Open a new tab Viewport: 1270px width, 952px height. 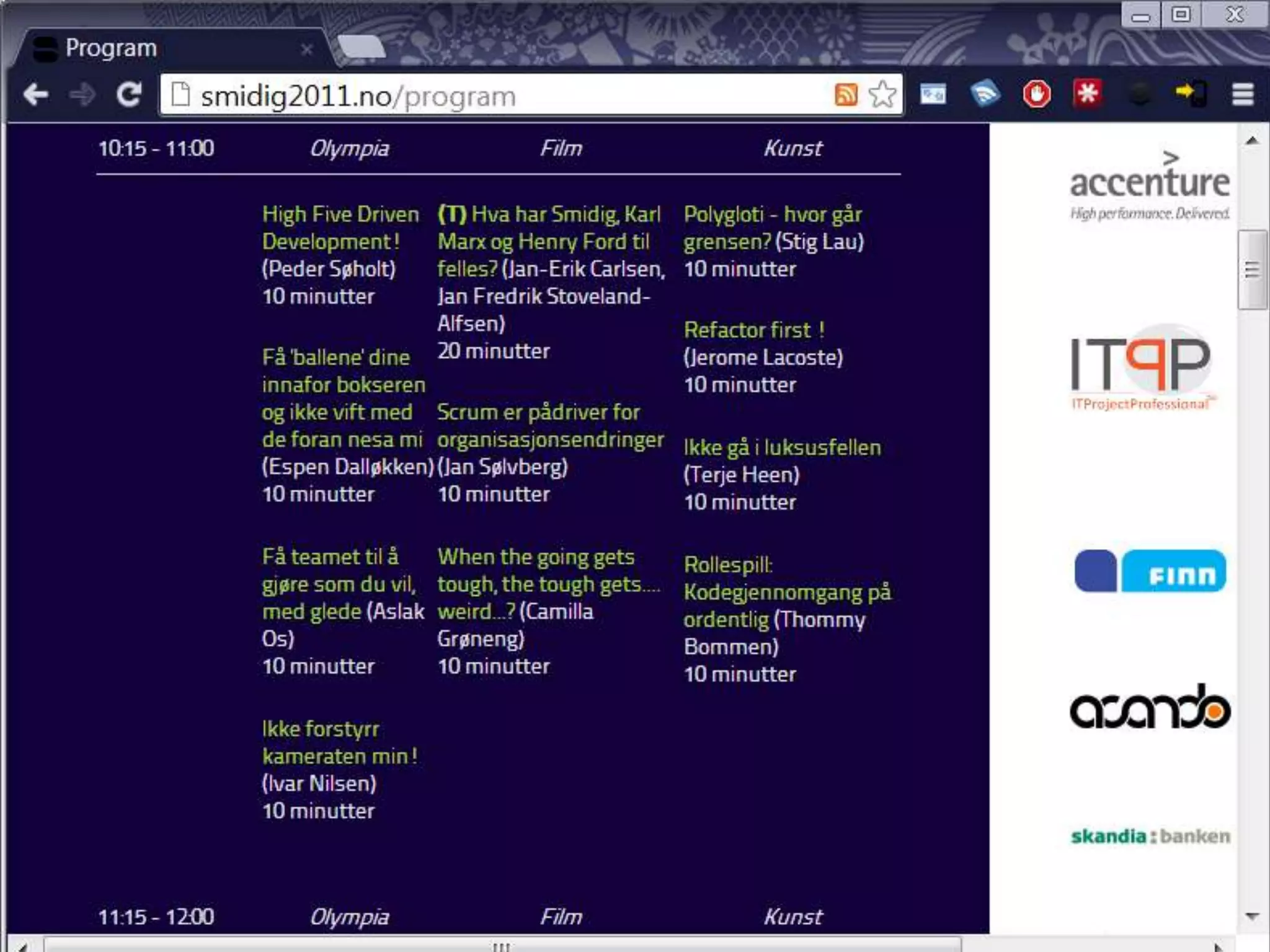pos(362,48)
